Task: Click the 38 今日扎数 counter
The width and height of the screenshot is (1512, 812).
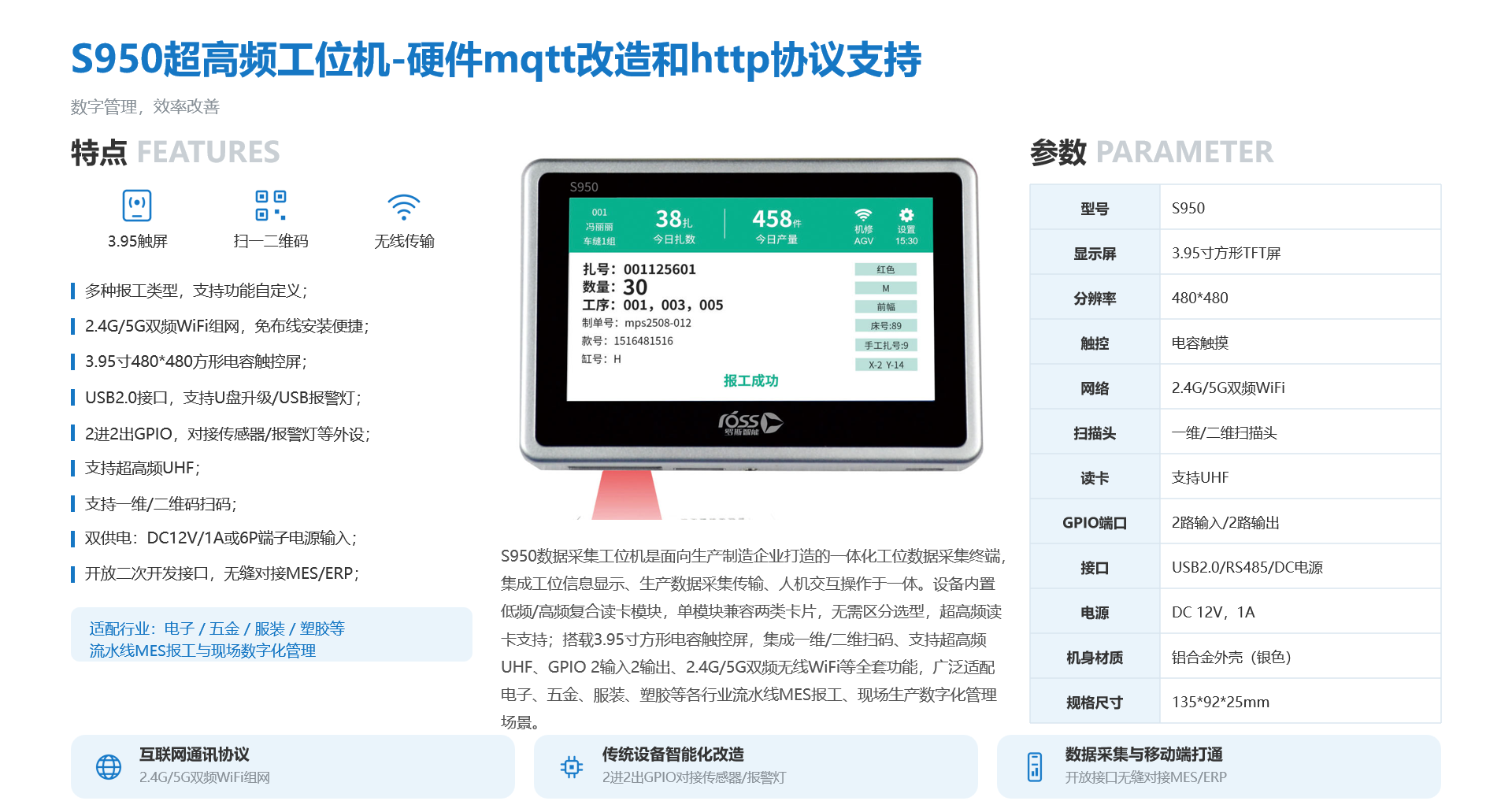Action: (x=674, y=226)
